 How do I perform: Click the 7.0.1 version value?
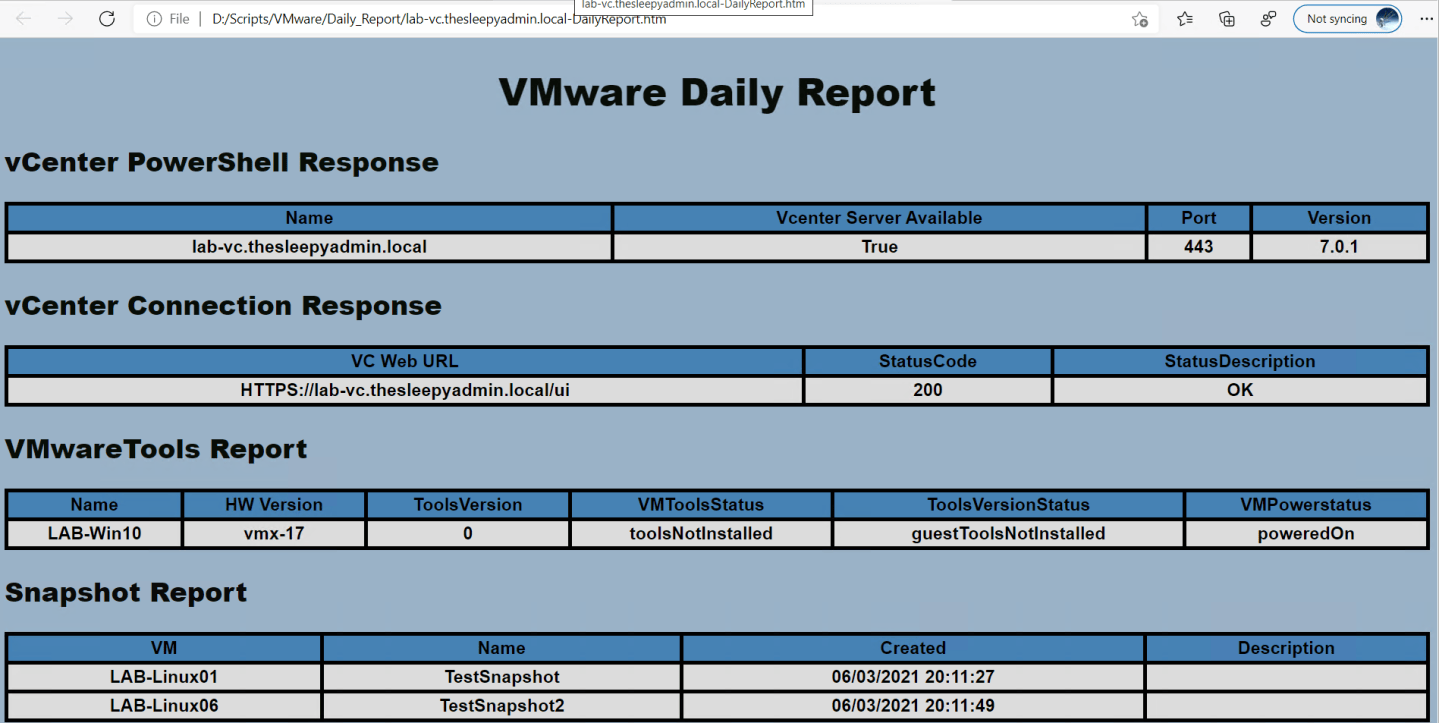coord(1339,246)
